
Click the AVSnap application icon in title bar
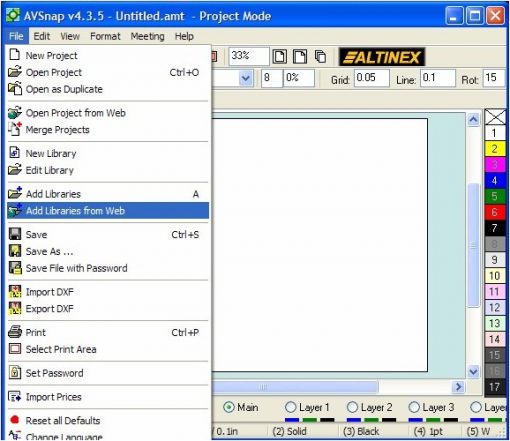click(x=13, y=15)
